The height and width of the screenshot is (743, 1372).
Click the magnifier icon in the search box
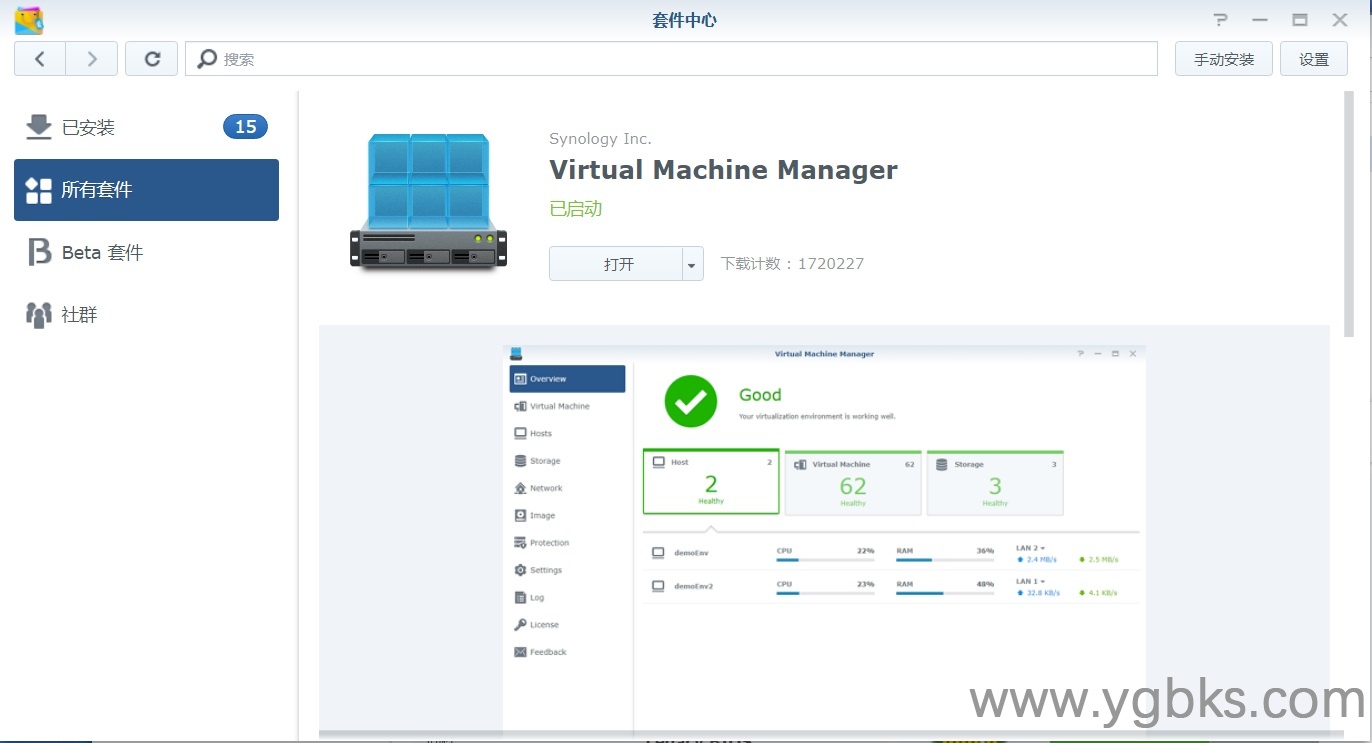[x=207, y=59]
